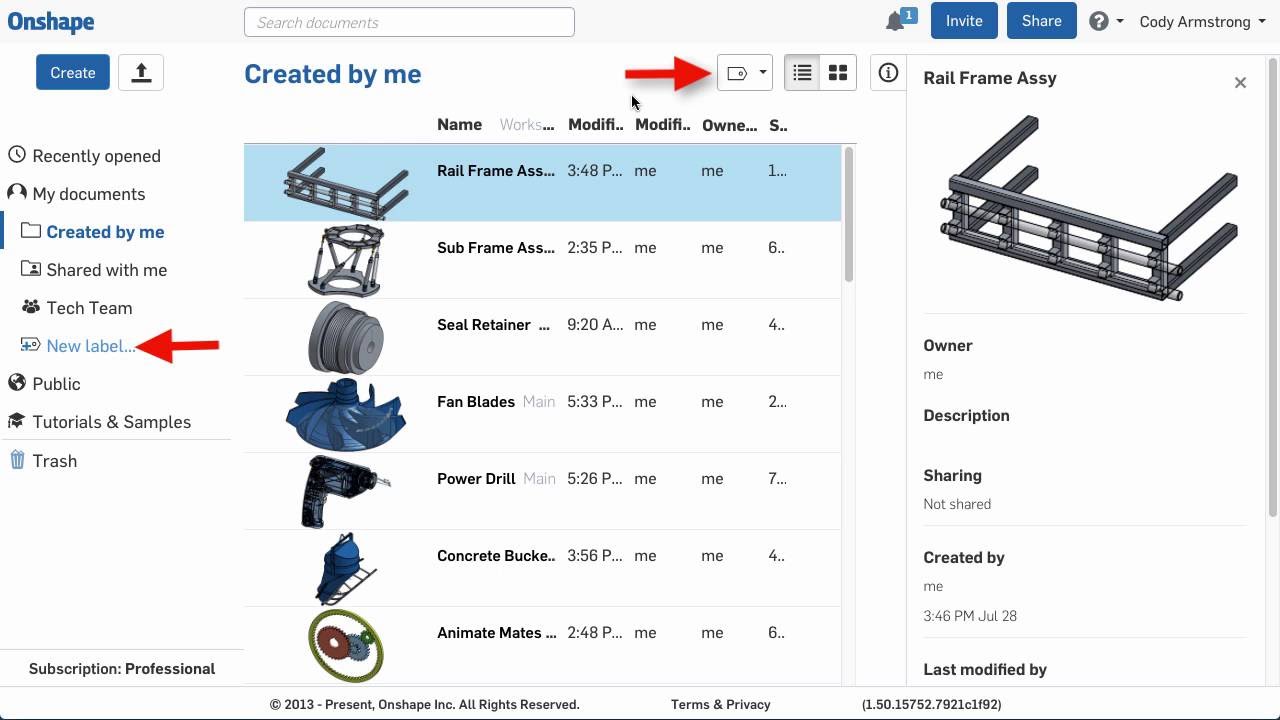Viewport: 1280px width, 720px height.
Task: Click the Onshape logo
Action: tap(51, 21)
